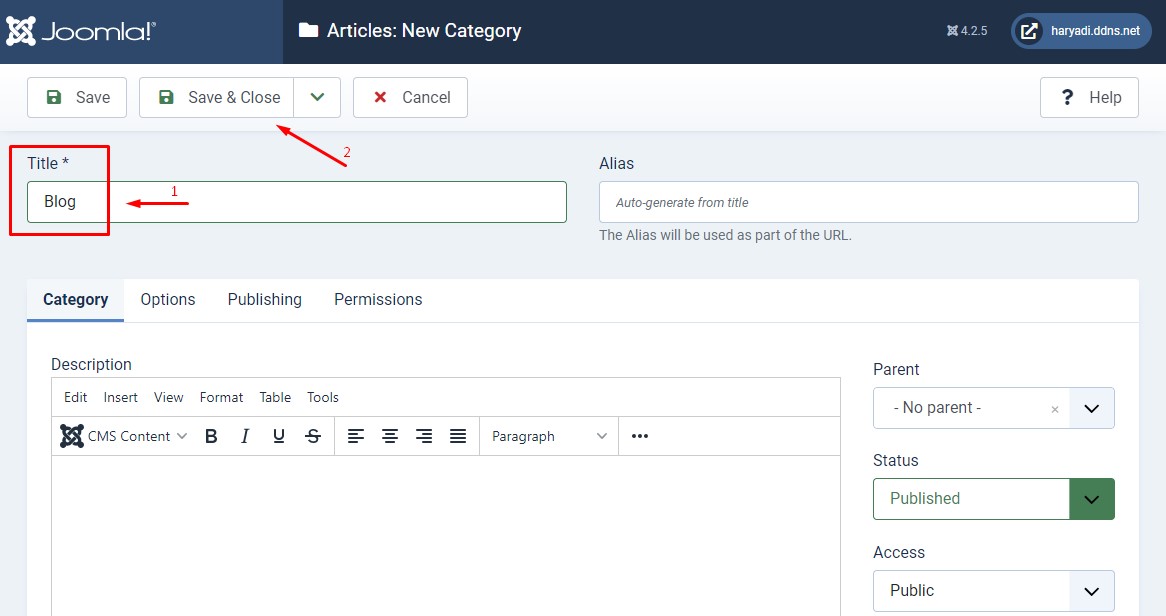
Task: Toggle Underline text formatting
Action: tap(279, 436)
